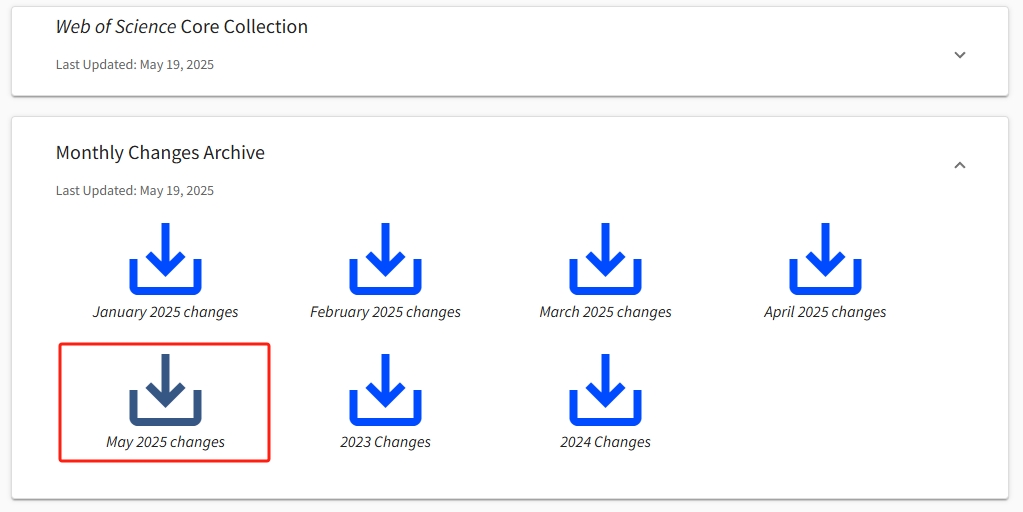This screenshot has height=512, width=1023.
Task: Open the "2023 Changes" text link
Action: 385,442
